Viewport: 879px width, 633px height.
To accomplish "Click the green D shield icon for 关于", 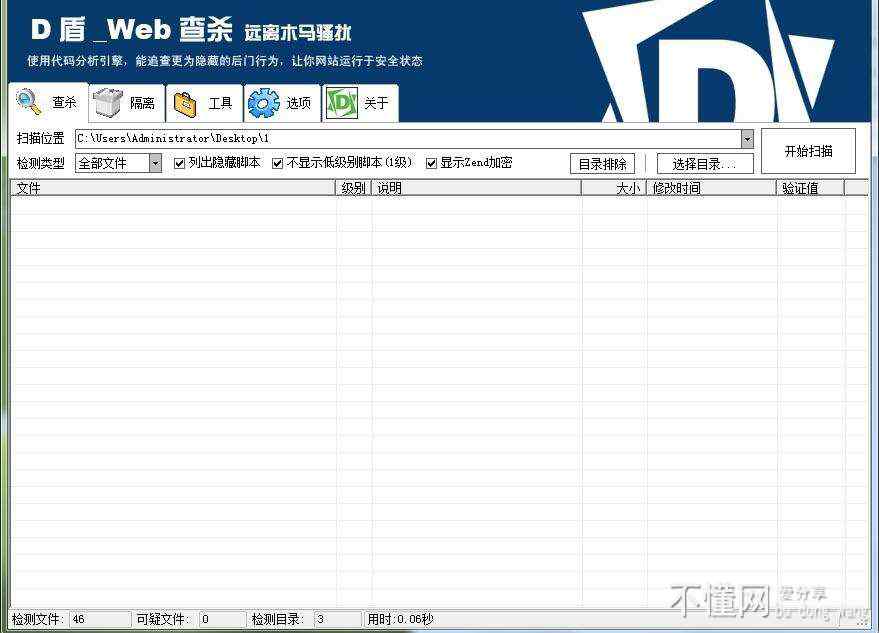I will coord(341,103).
